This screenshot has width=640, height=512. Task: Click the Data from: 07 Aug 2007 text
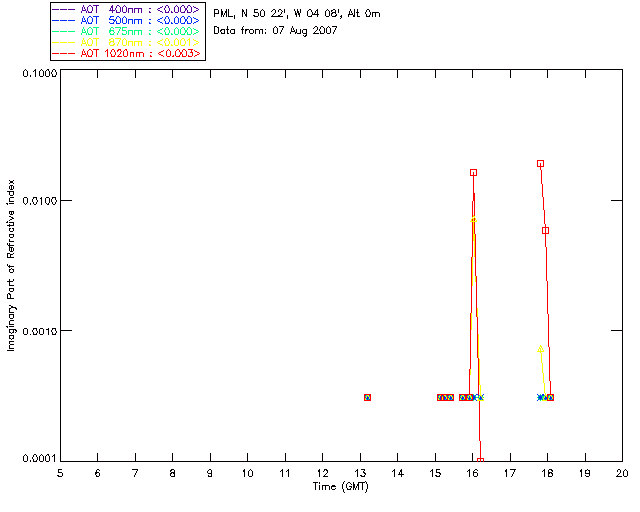click(276, 31)
